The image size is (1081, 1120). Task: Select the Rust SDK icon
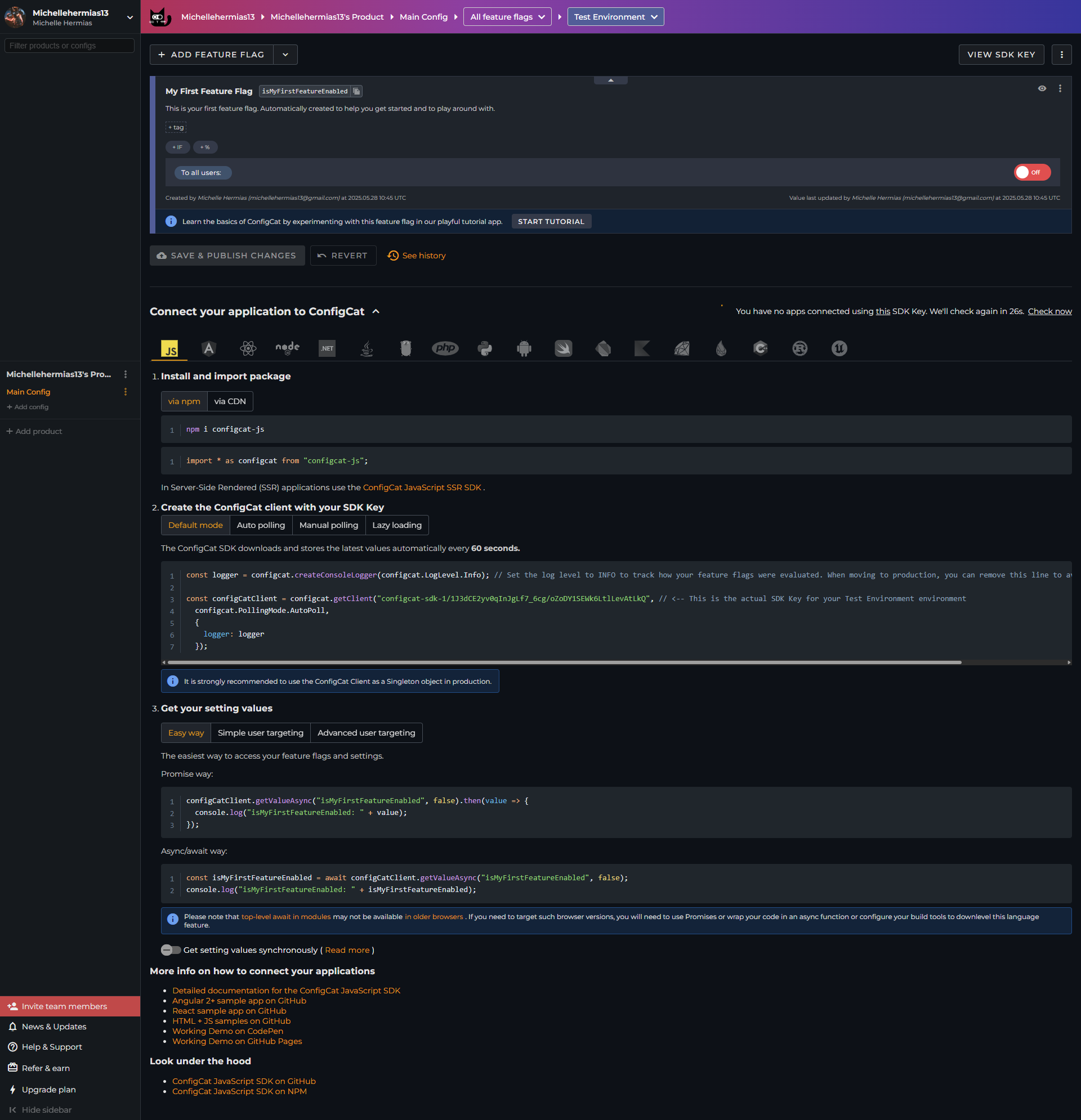coord(799,348)
